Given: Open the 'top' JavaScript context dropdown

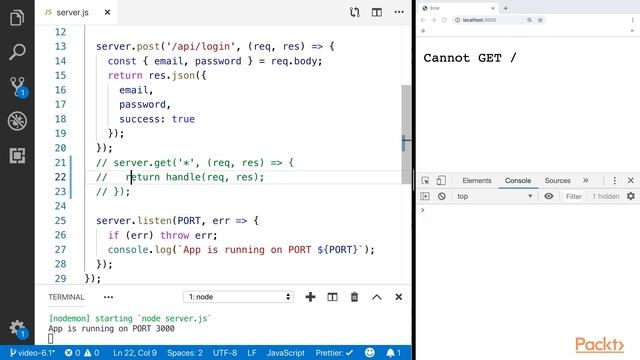Looking at the screenshot, I should click(494, 196).
